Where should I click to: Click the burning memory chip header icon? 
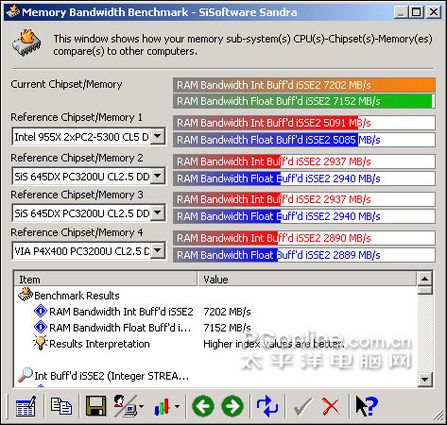(x=27, y=43)
